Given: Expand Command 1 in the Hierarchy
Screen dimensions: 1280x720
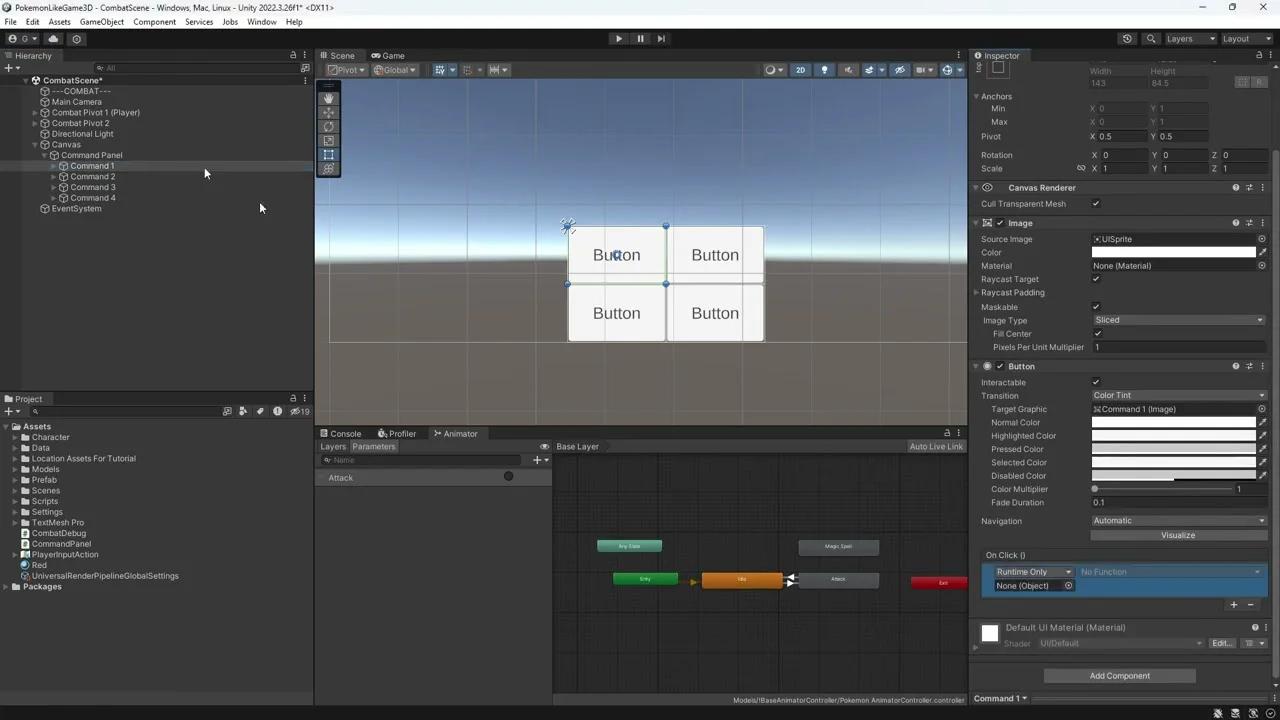Looking at the screenshot, I should [x=53, y=165].
